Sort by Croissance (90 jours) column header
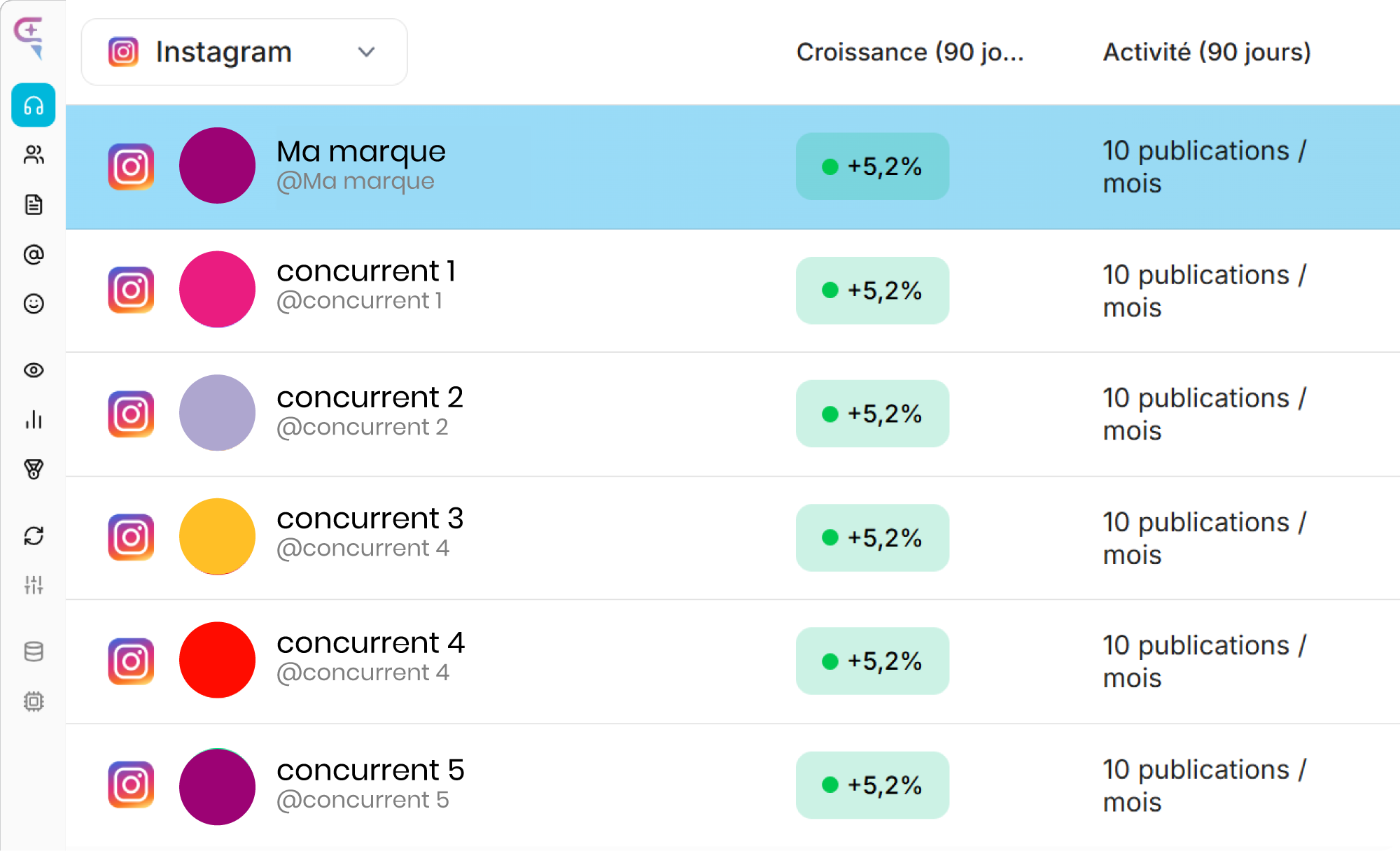 tap(909, 52)
